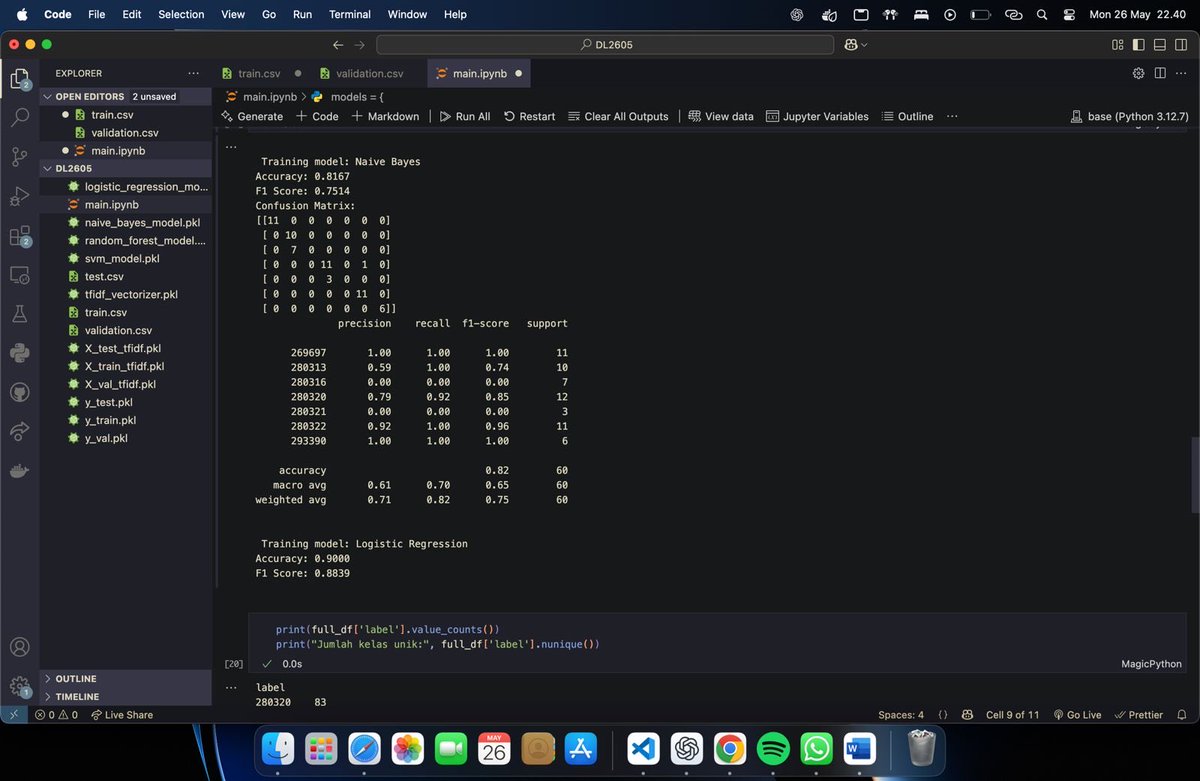Viewport: 1200px width, 781px height.
Task: Toggle the bottom panel
Action: coord(1160,45)
